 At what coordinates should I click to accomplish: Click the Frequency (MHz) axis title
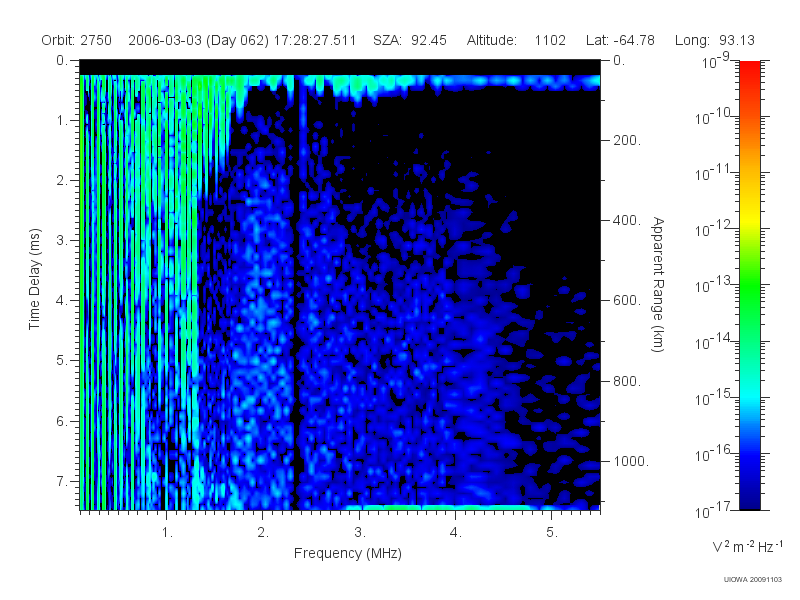pyautogui.click(x=347, y=554)
